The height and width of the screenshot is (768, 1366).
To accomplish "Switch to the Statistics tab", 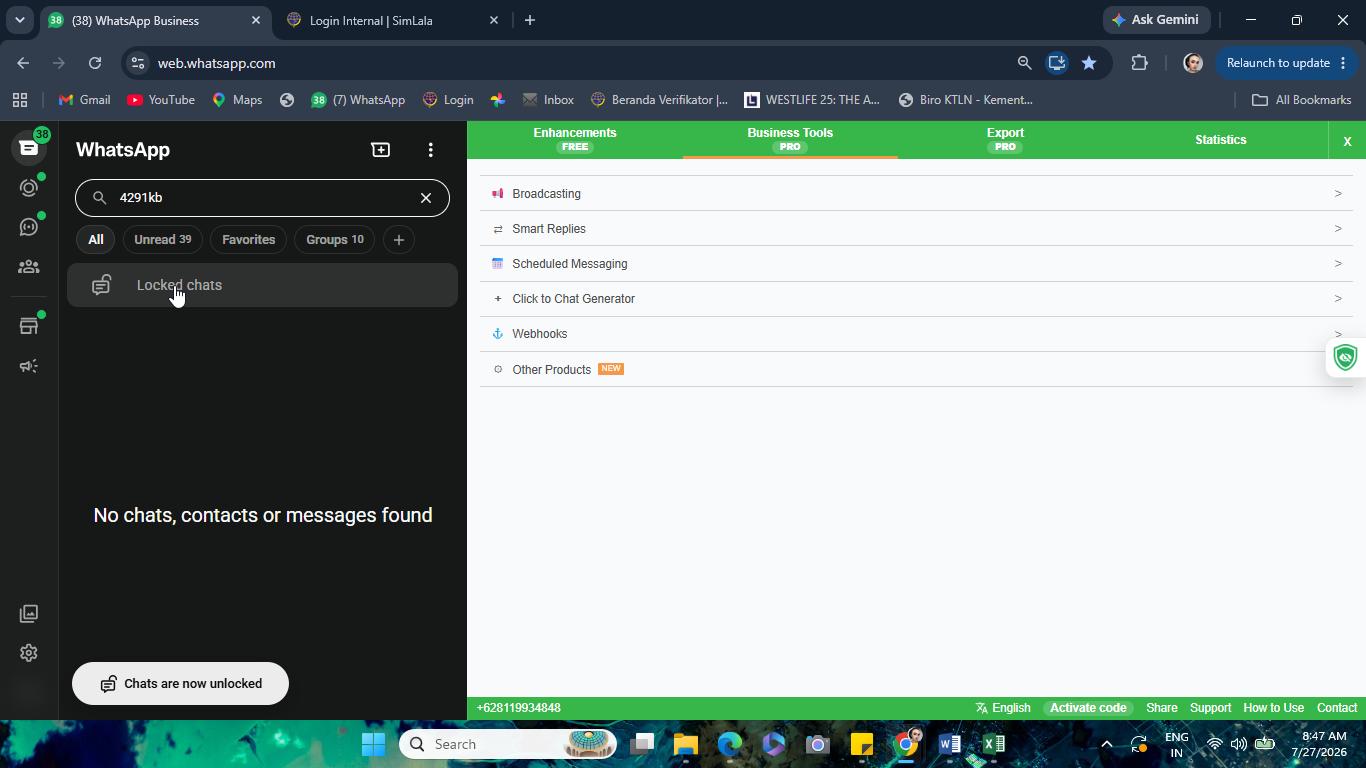I will [x=1220, y=140].
